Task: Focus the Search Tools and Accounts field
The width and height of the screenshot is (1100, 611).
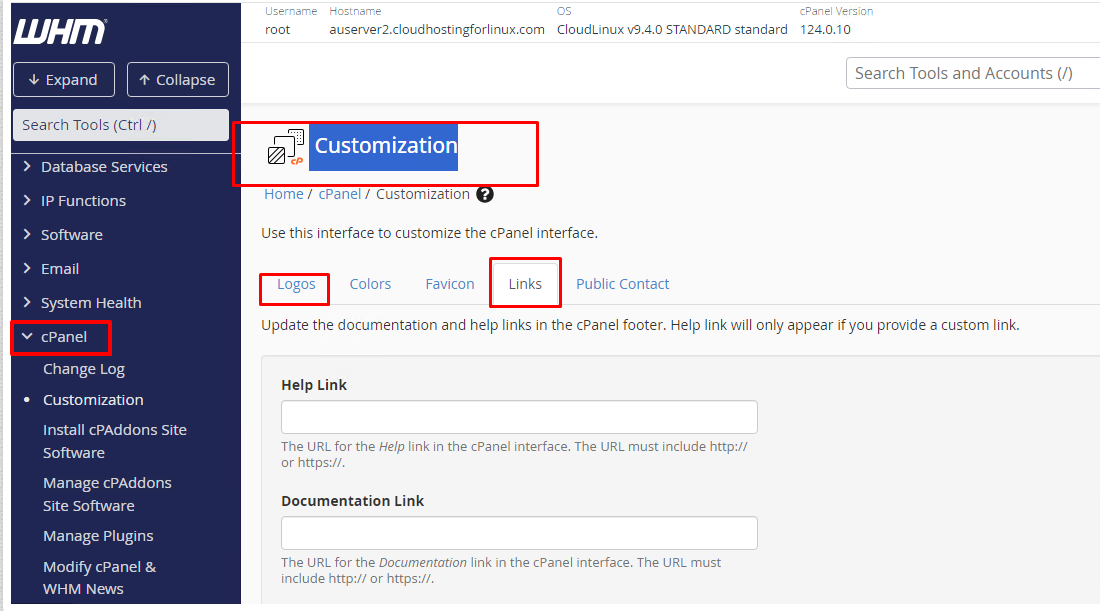Action: click(972, 73)
